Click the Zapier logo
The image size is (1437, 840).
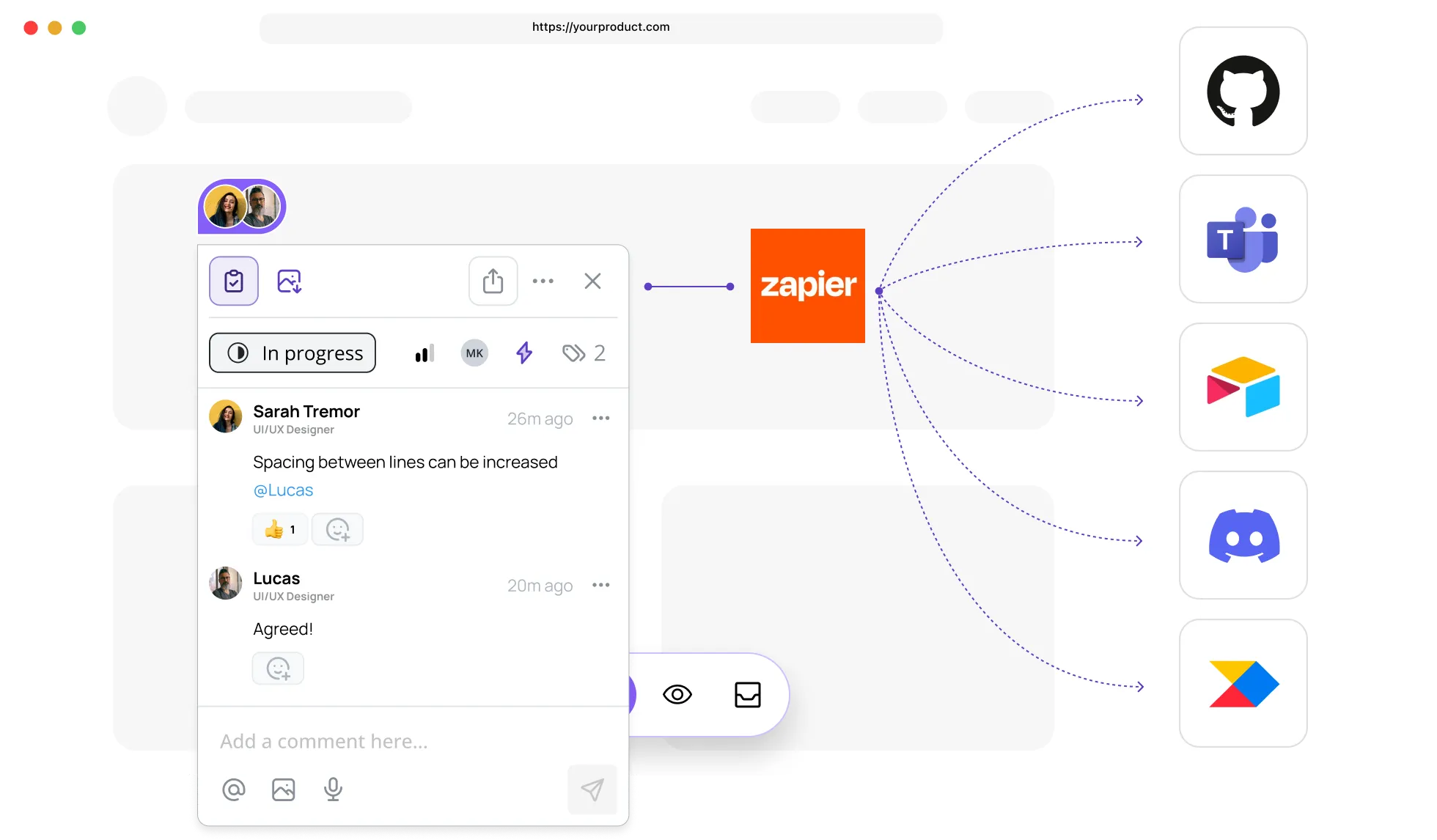click(x=807, y=285)
